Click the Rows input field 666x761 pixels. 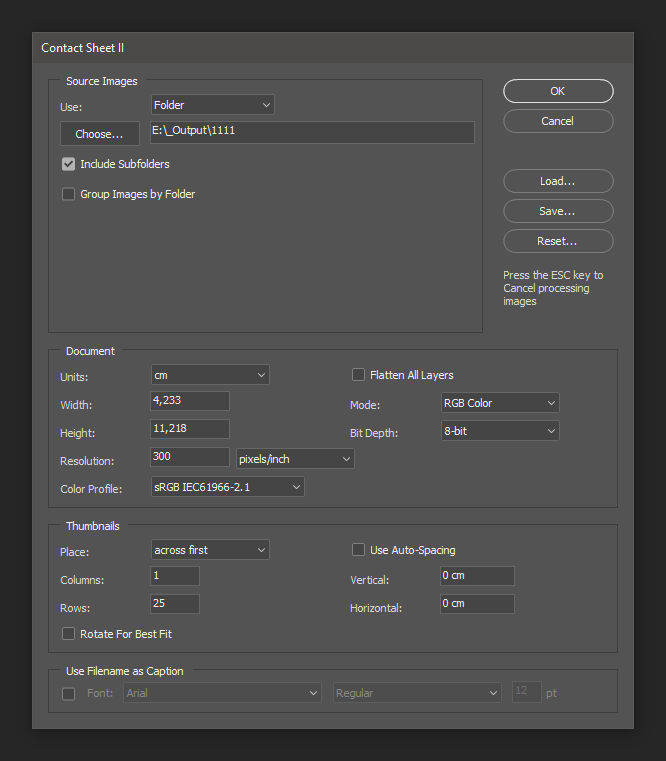tap(174, 604)
